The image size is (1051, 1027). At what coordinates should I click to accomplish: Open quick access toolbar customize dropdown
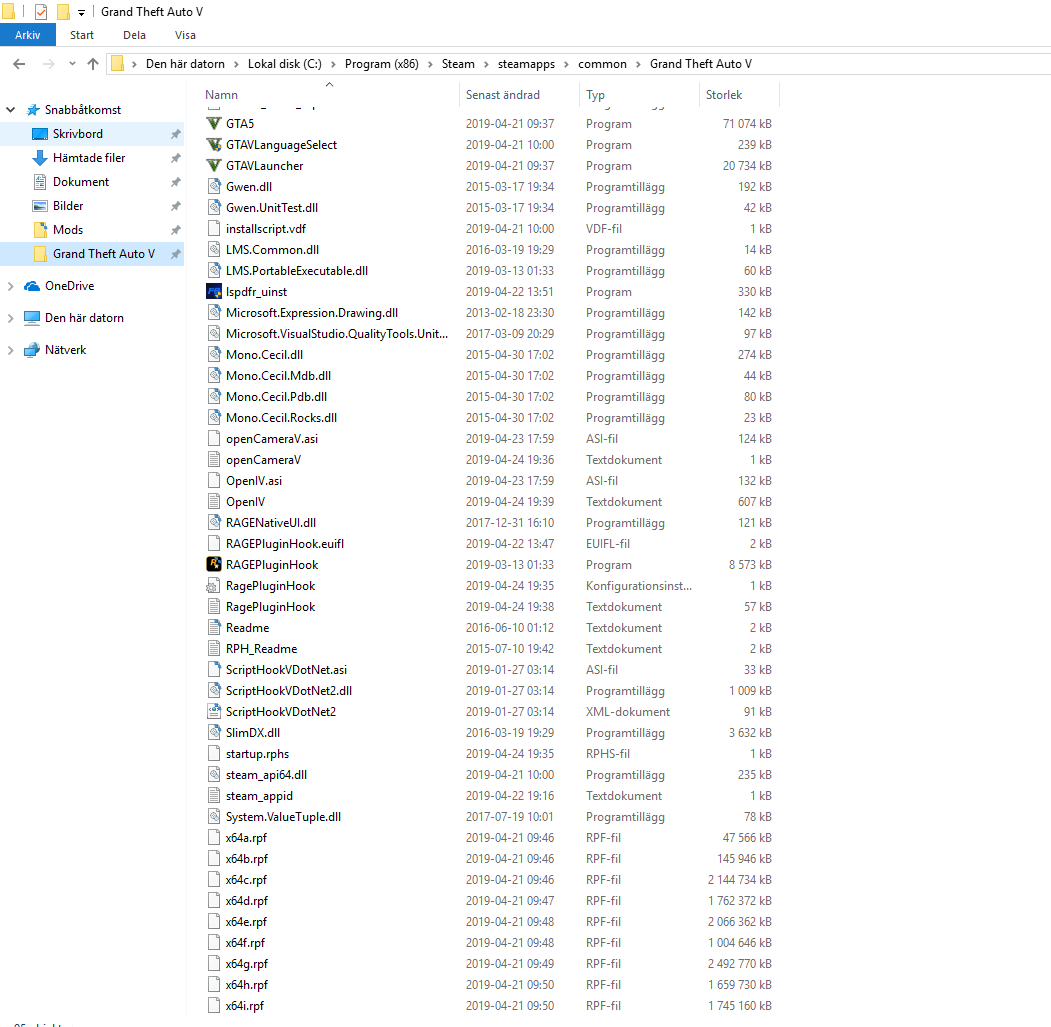click(81, 13)
